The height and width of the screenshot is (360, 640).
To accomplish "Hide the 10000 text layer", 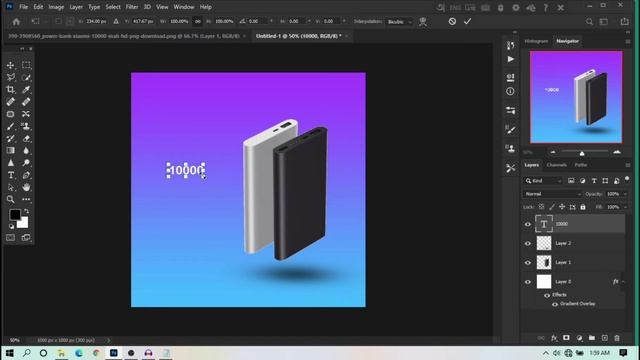I will (528, 224).
